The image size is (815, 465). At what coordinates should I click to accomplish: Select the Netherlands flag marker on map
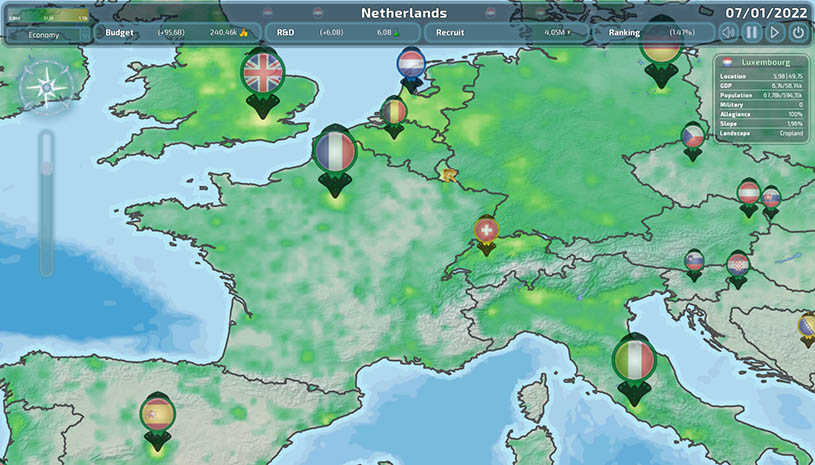coord(411,66)
